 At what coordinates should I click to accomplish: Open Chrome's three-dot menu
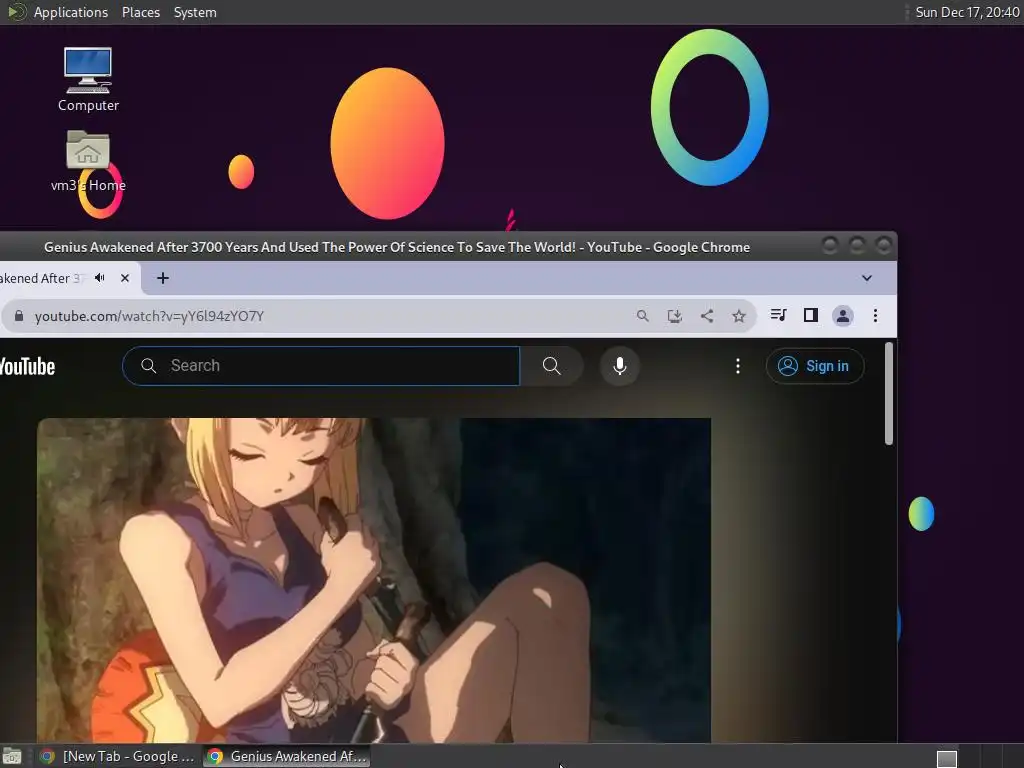pos(875,316)
